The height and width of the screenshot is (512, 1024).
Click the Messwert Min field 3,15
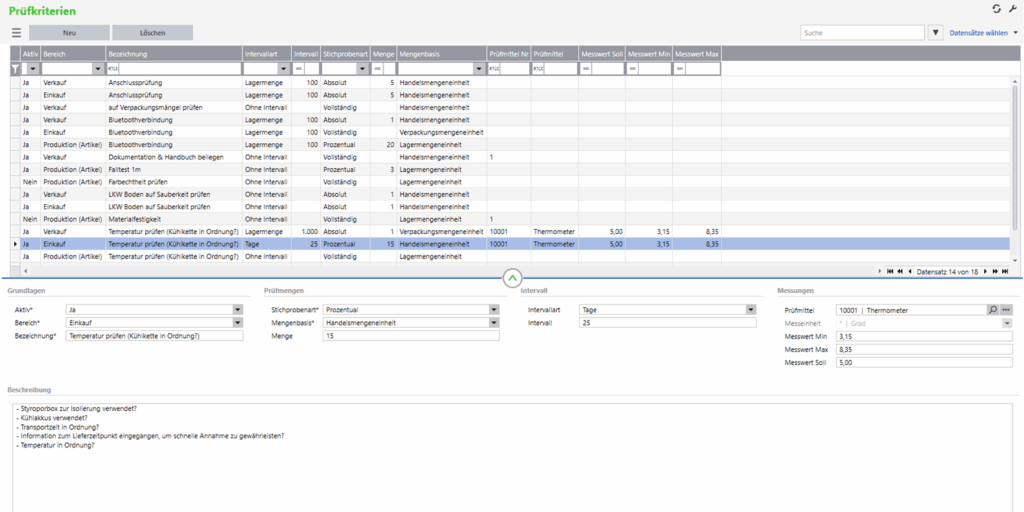pos(924,336)
